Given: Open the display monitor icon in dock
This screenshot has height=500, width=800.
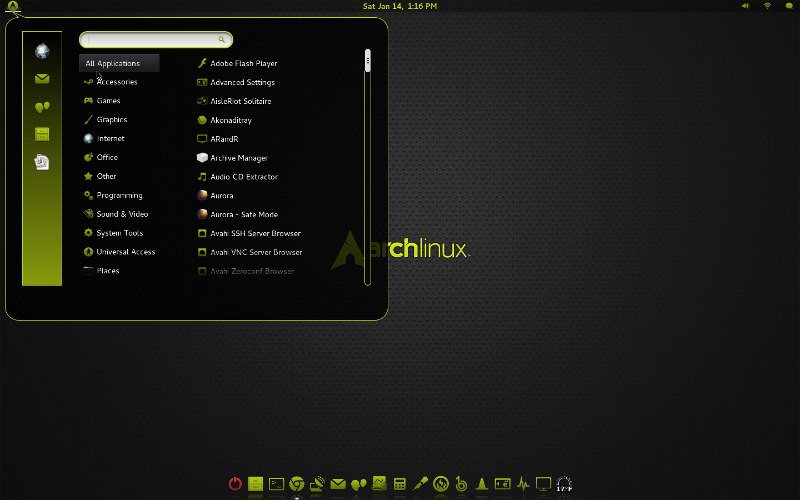Looking at the screenshot, I should [x=543, y=484].
